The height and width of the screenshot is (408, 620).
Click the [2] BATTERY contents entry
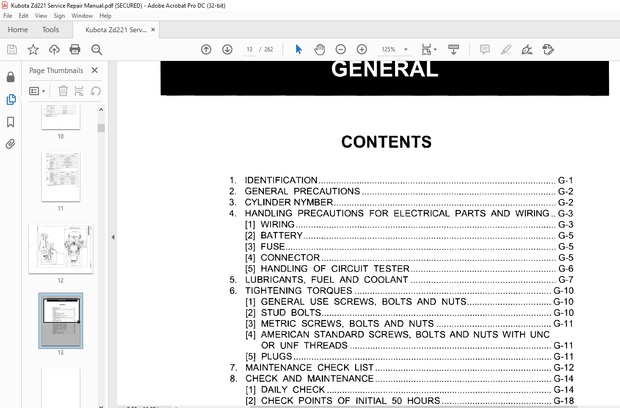(x=409, y=236)
